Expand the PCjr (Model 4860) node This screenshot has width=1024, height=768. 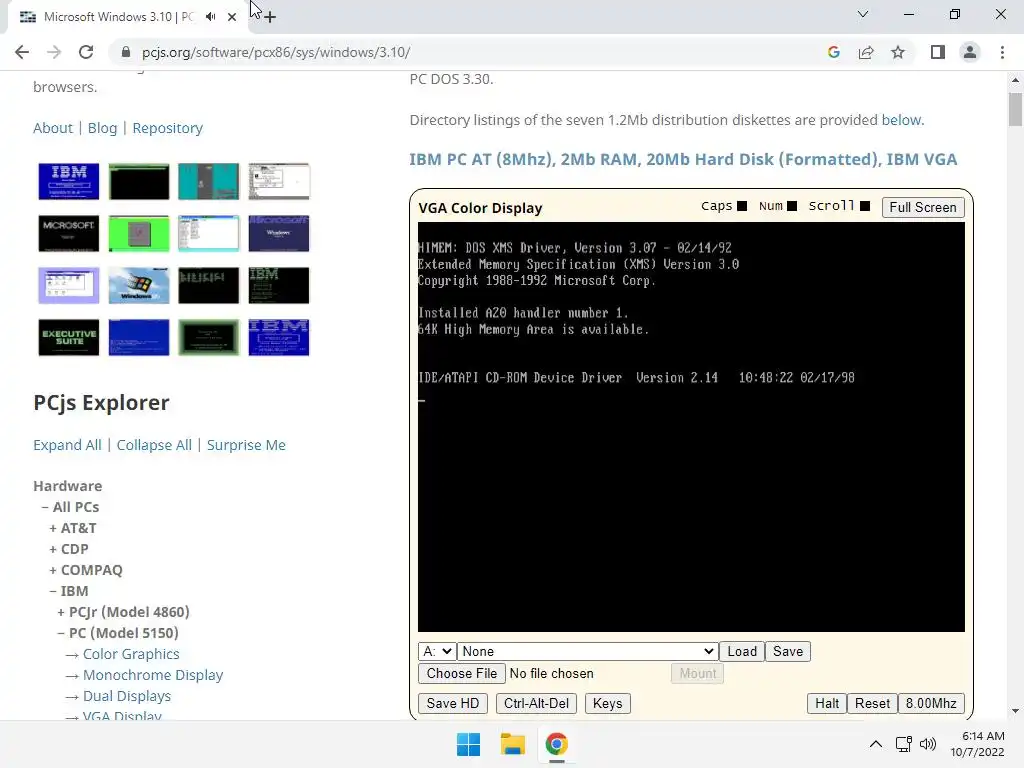click(x=123, y=612)
